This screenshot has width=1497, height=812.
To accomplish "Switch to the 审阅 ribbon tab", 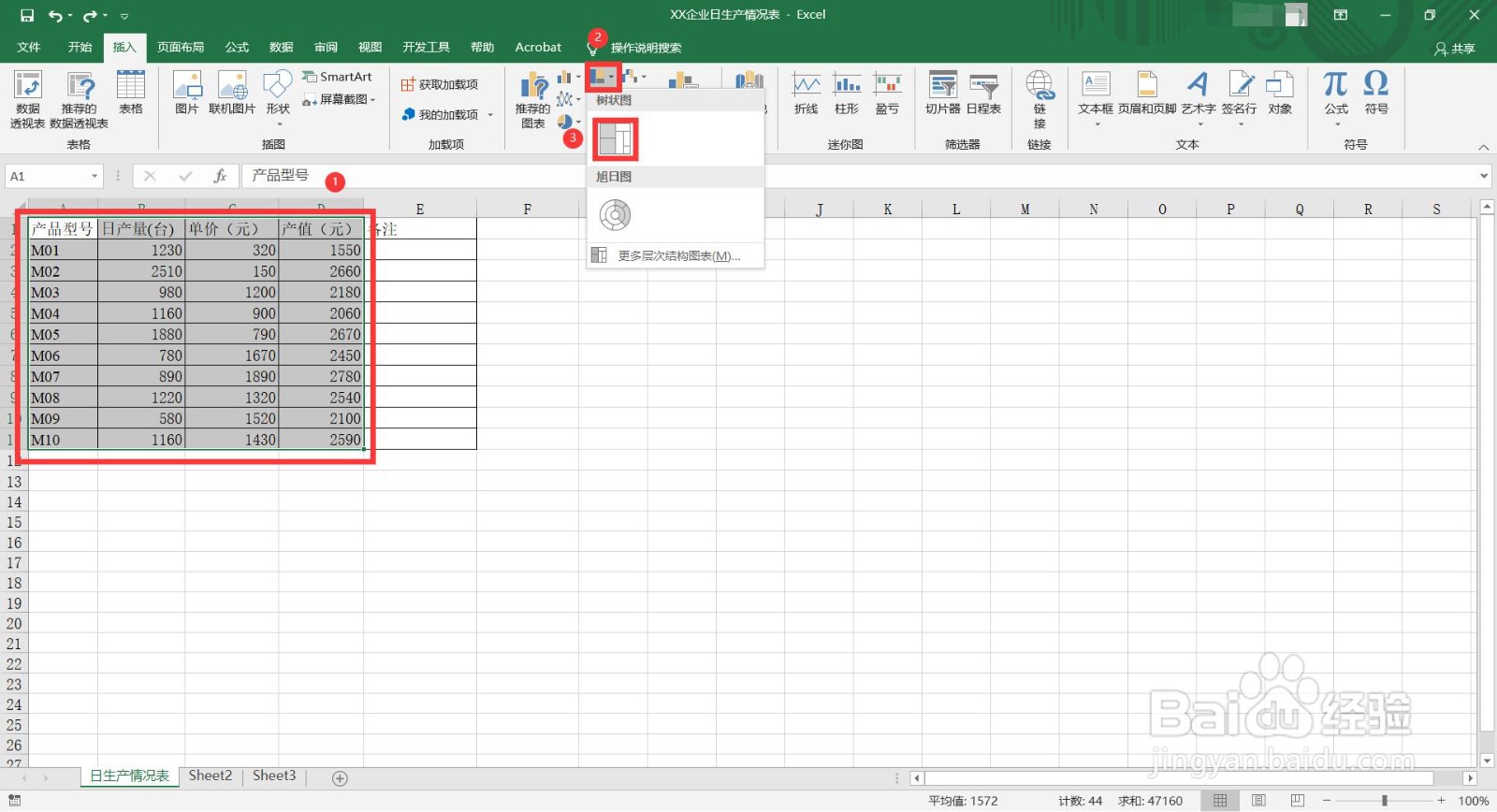I will (326, 47).
